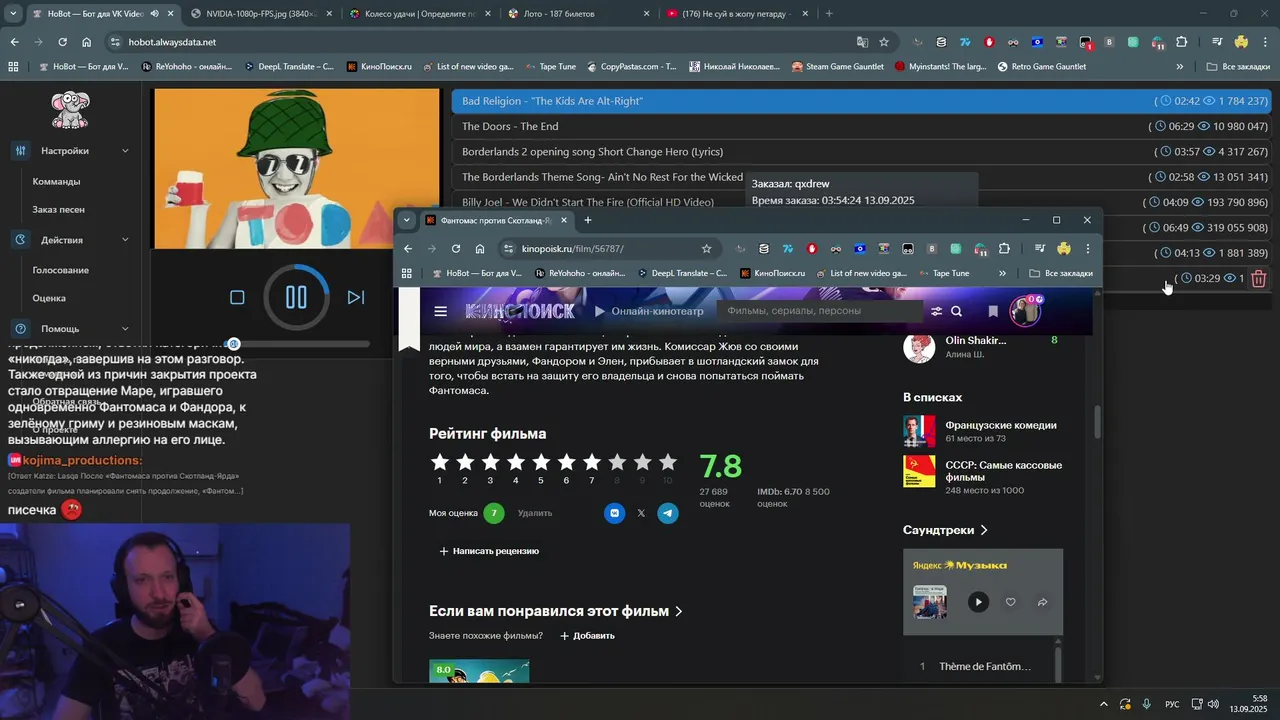
Task: Play the Yandex Music soundtrack
Action: tap(978, 602)
